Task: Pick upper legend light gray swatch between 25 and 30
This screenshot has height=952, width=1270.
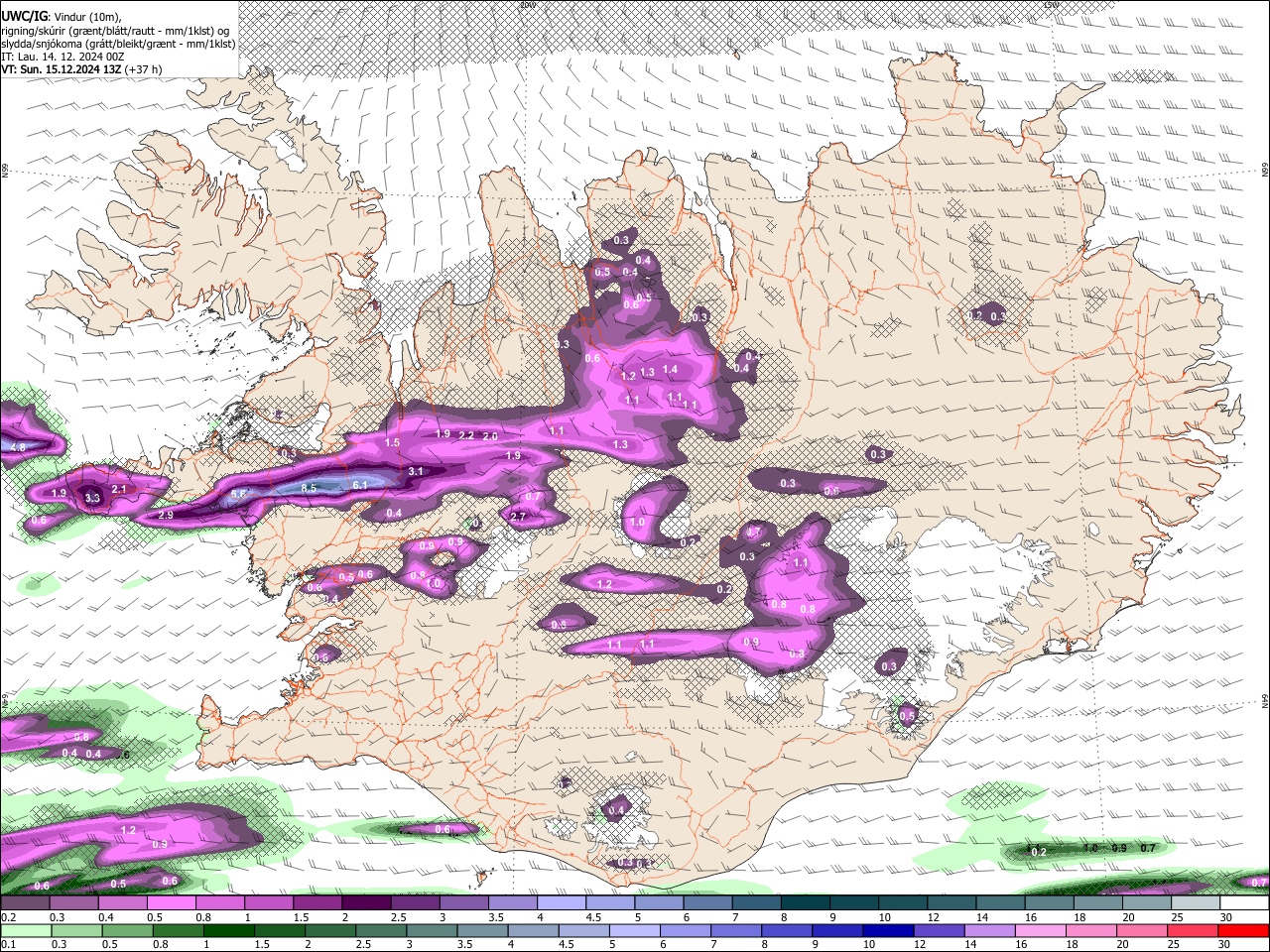Action: [x=1196, y=903]
